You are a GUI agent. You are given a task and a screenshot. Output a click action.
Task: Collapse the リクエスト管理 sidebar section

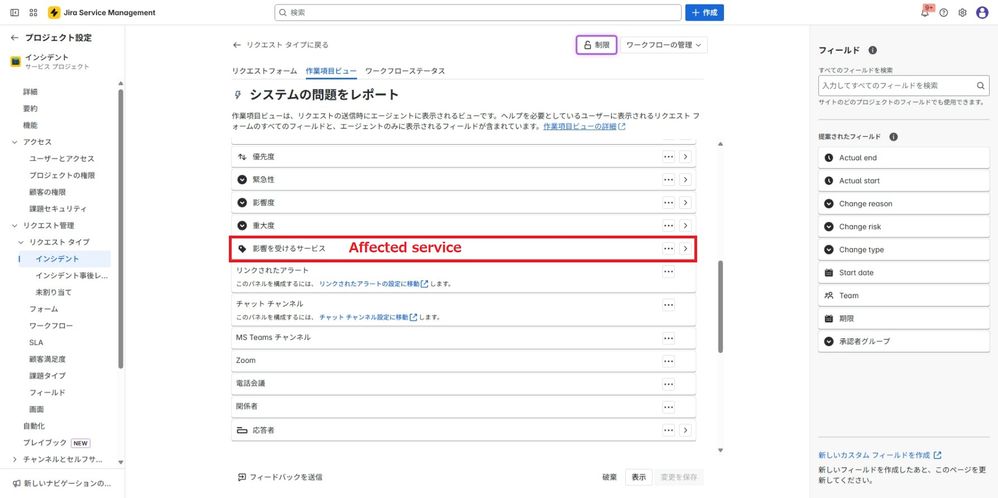tap(15, 225)
